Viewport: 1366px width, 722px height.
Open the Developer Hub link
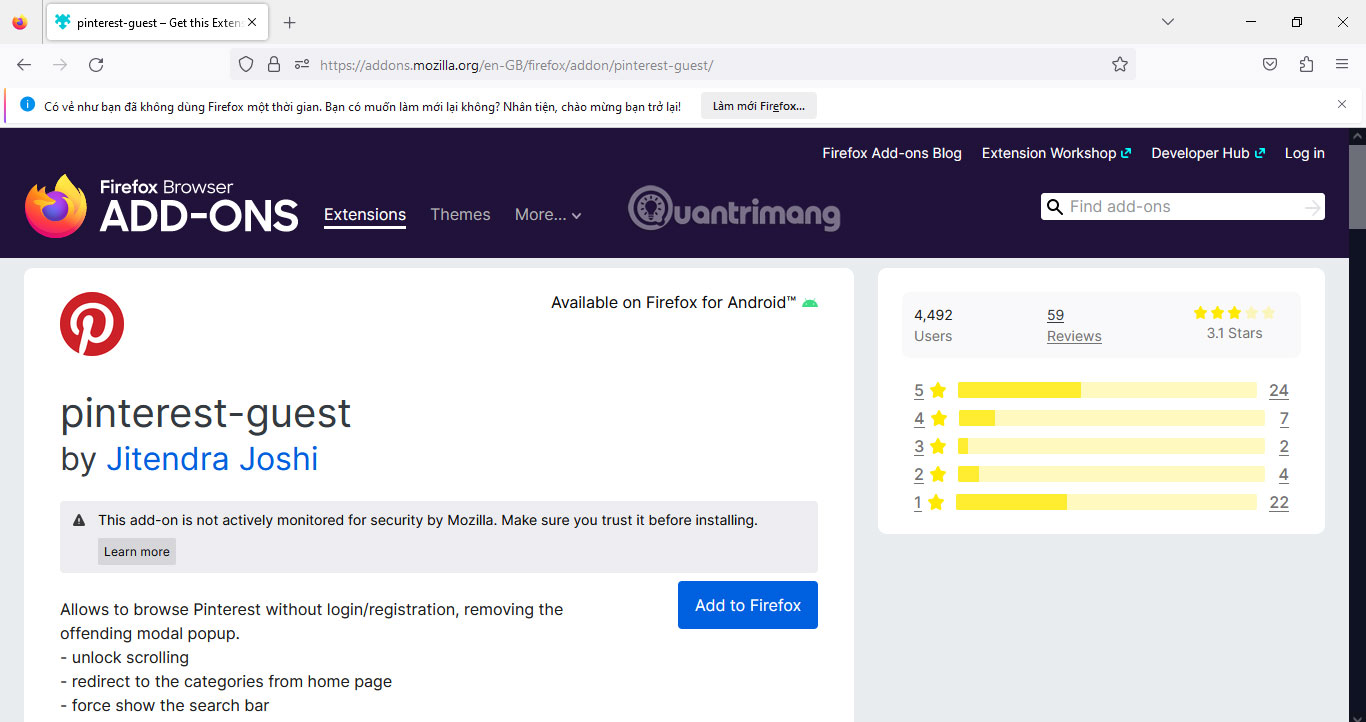[x=1208, y=153]
